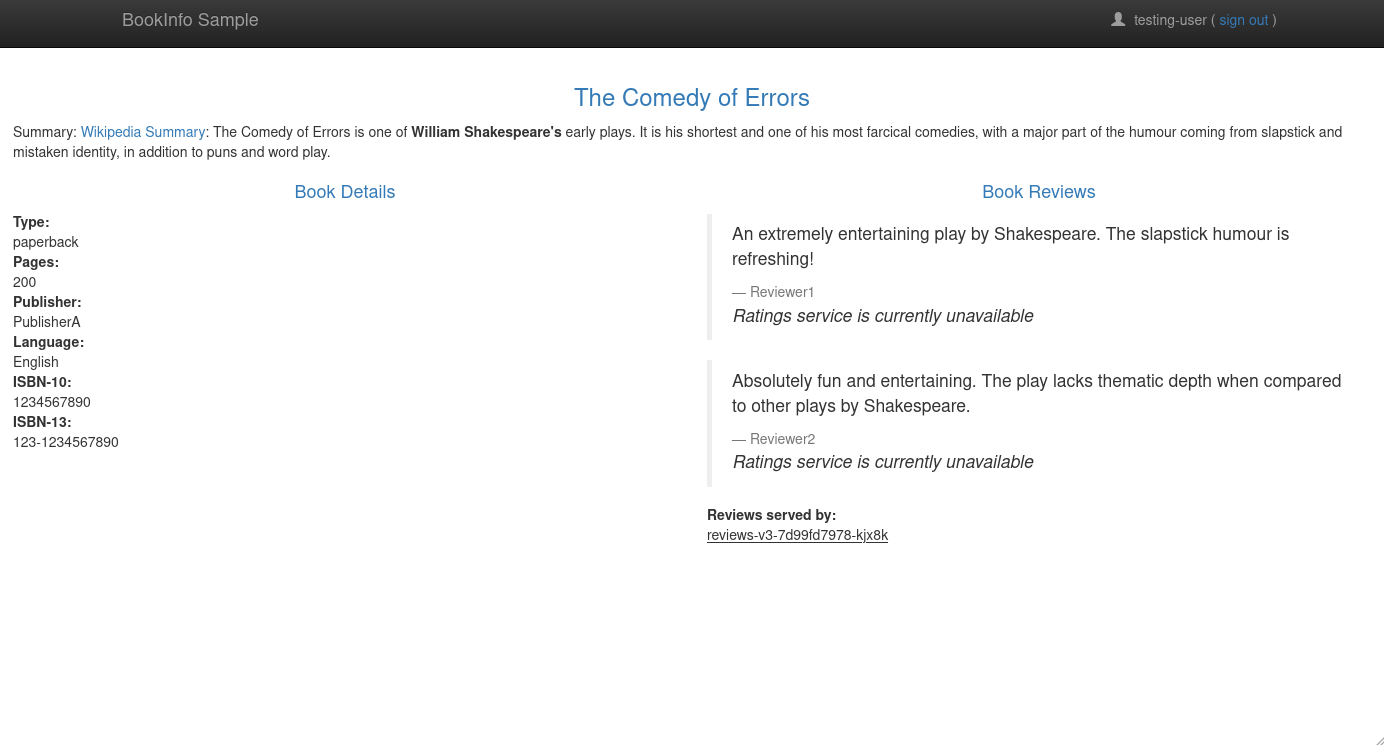Select the ISBN-13: label

pos(42,422)
